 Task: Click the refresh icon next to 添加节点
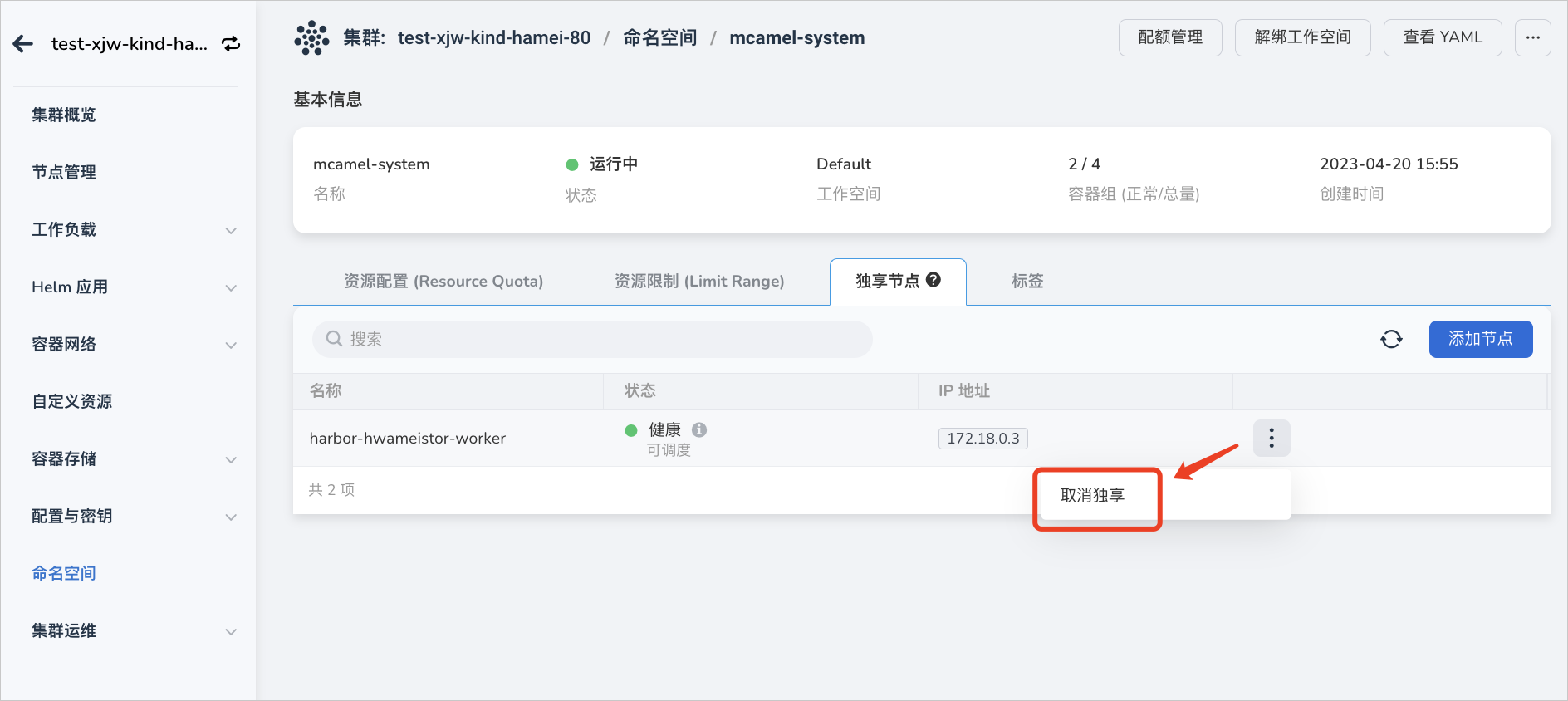click(1391, 339)
